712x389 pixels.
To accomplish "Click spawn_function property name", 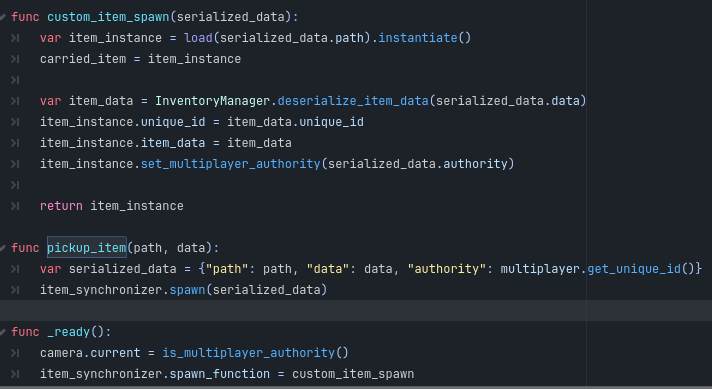I will (x=220, y=374).
